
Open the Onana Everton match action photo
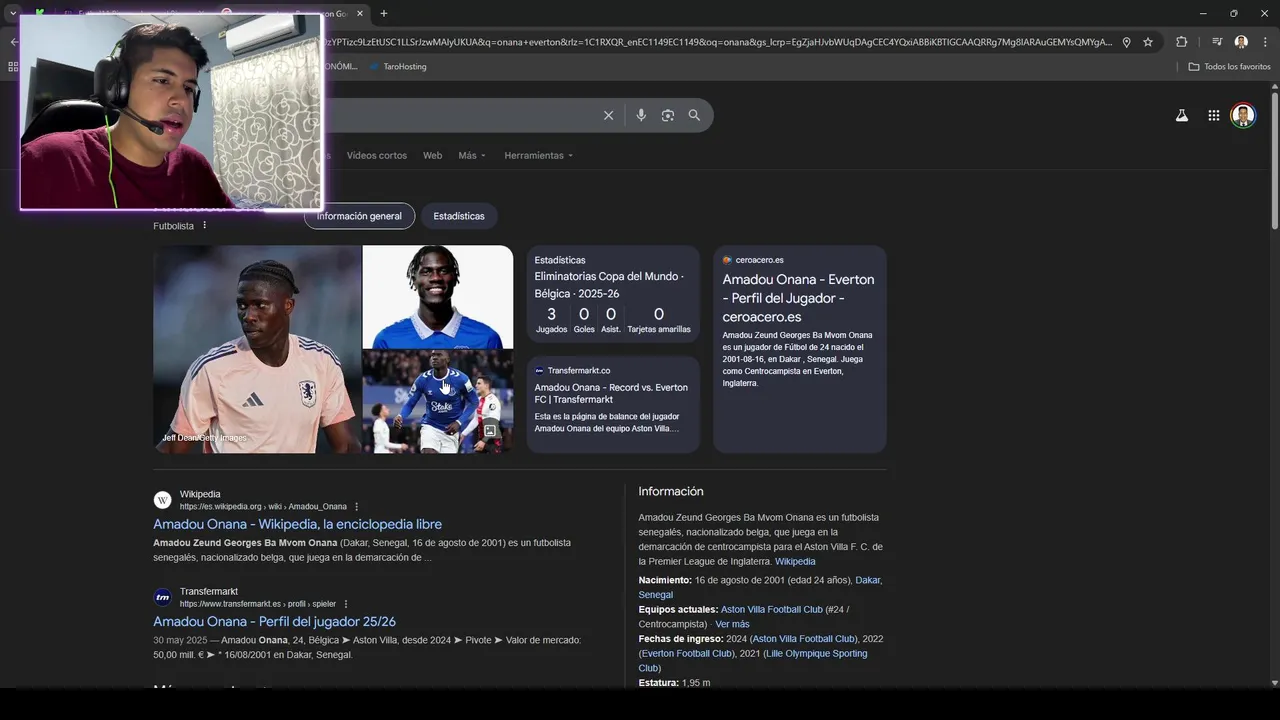438,401
